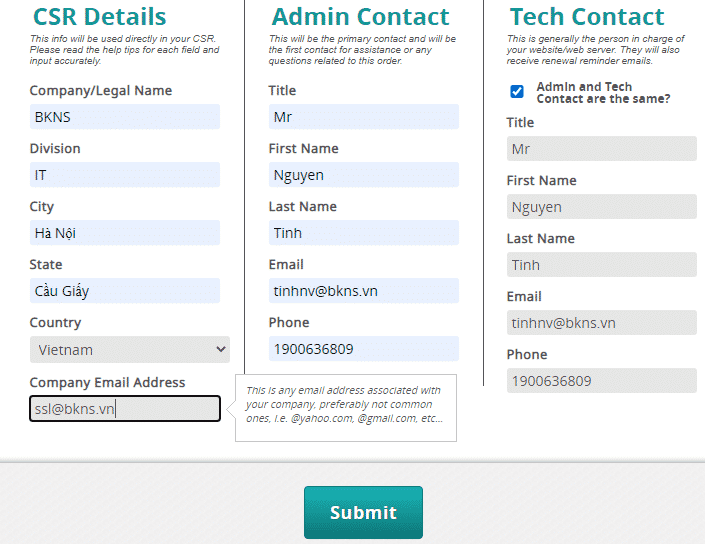Select Tech Contact Last Name field
Viewport: 705px width, 544px height.
602,265
